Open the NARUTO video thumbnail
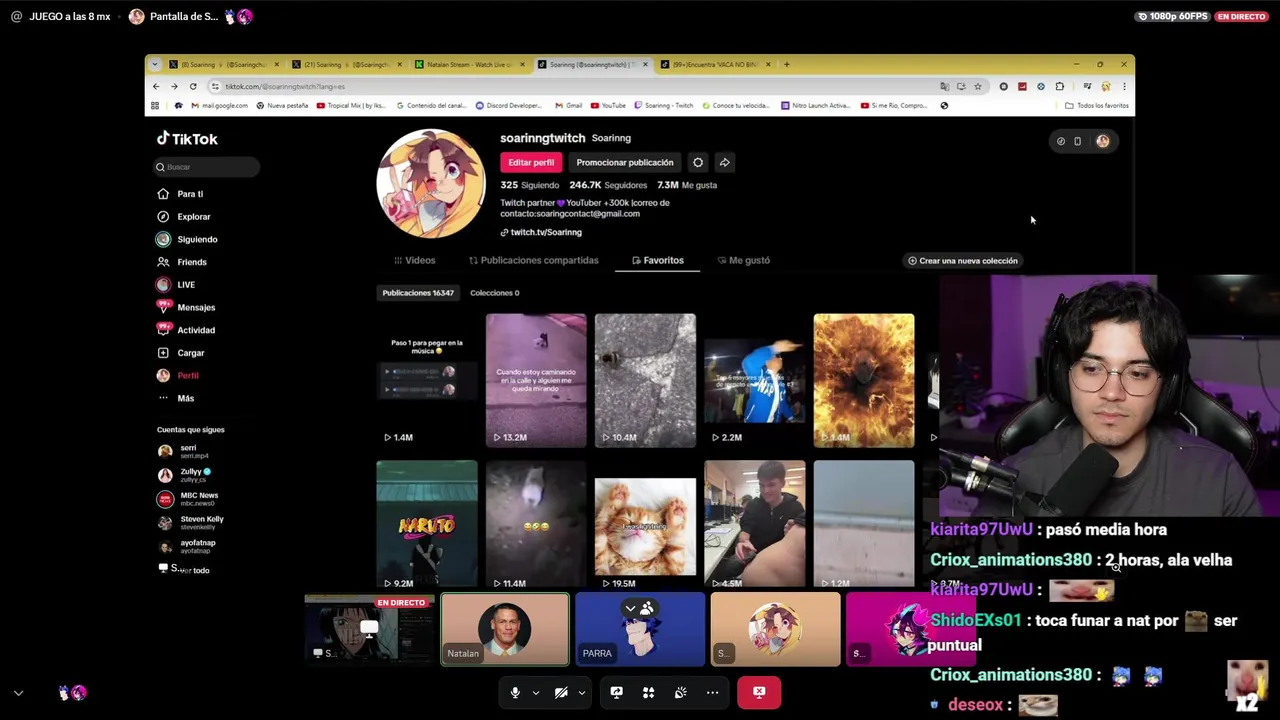 tap(427, 524)
